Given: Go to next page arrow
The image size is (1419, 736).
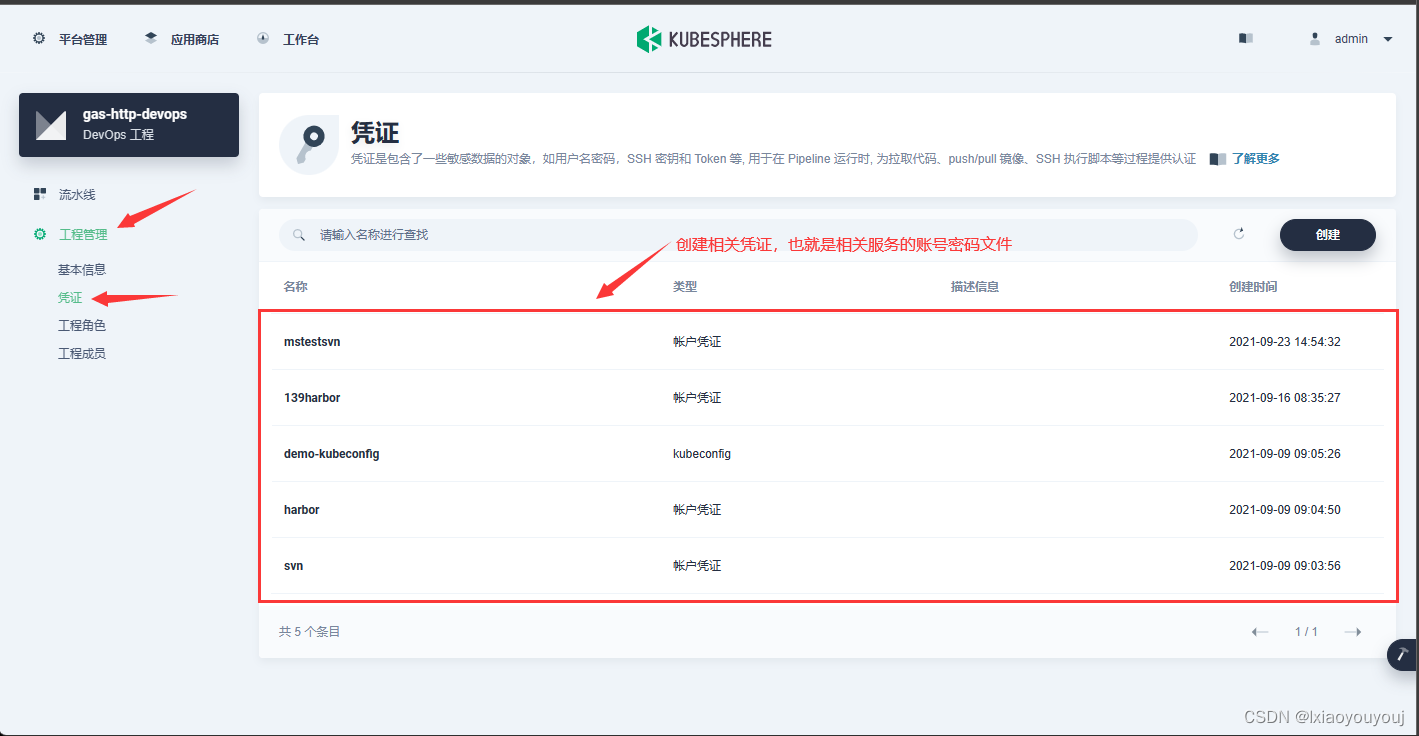Looking at the screenshot, I should (x=1353, y=632).
